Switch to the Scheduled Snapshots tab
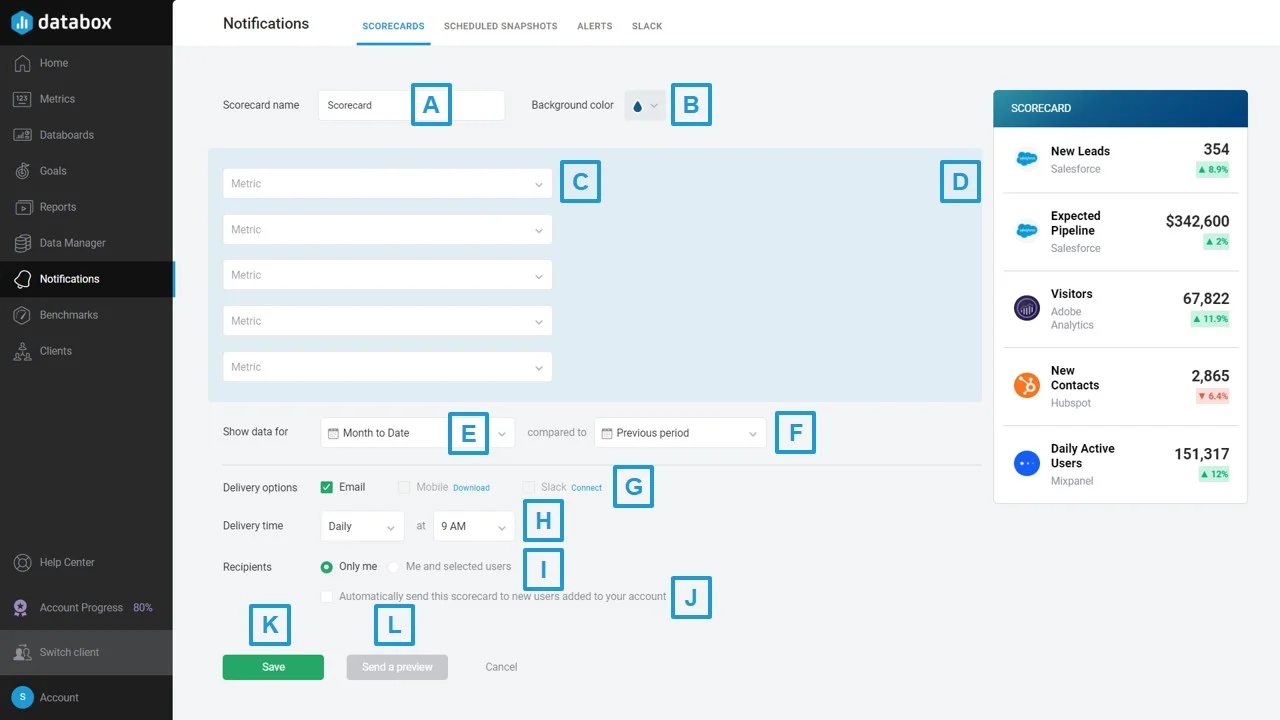The height and width of the screenshot is (720, 1280). [x=500, y=26]
